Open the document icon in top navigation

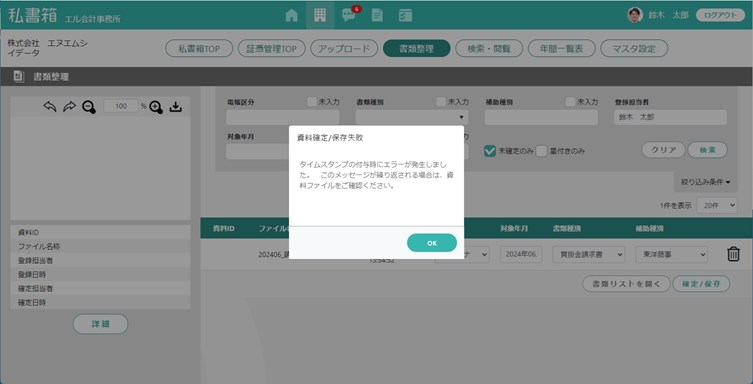click(377, 15)
